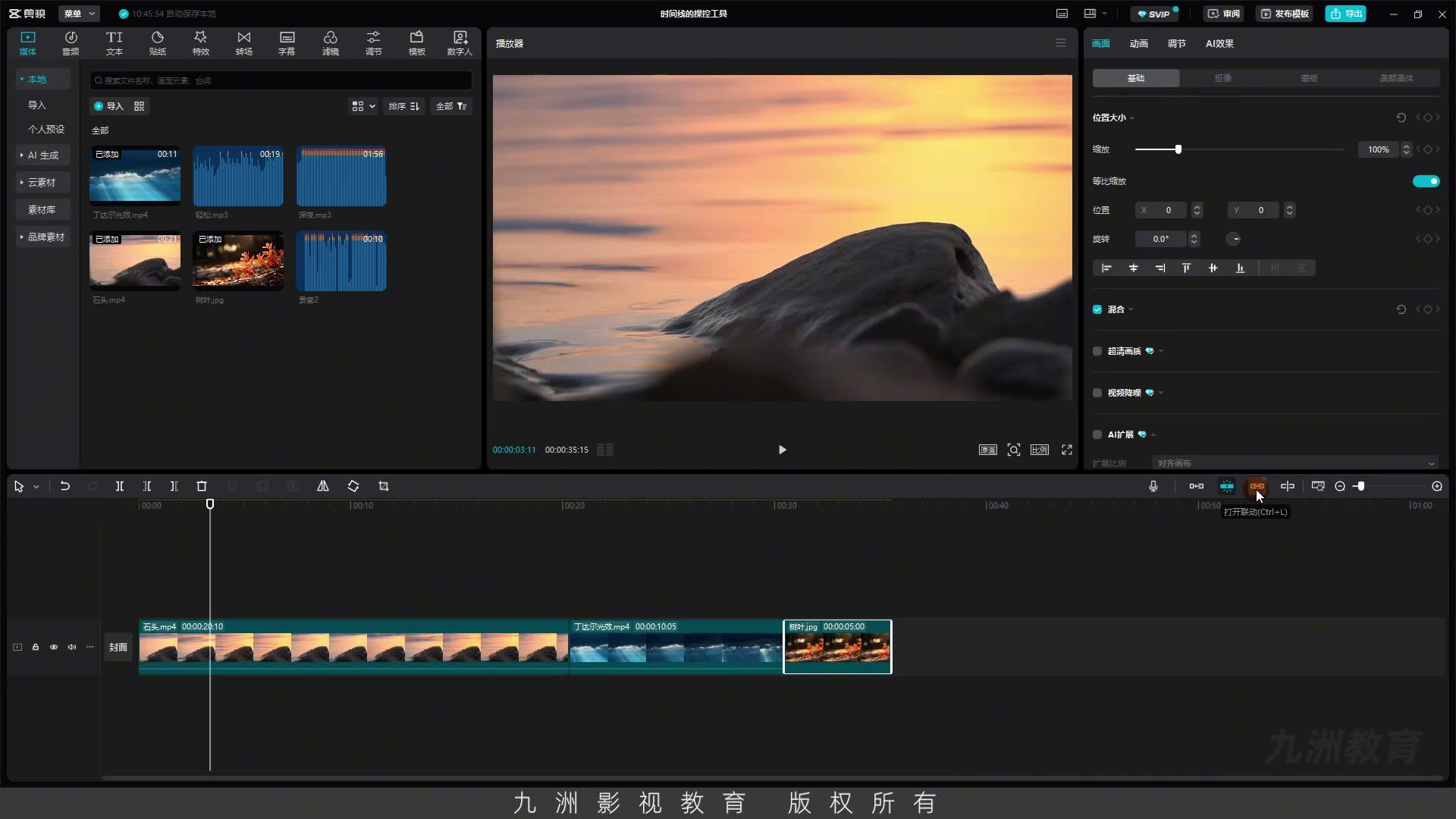
Task: Uncheck the 混合 checkbox
Action: click(1097, 309)
